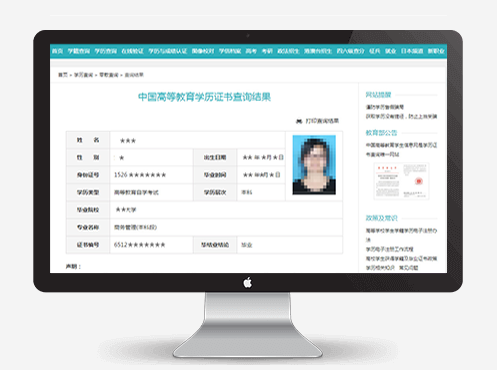Image resolution: width=497 pixels, height=370 pixels.
Task: Go to the 高考 section
Action: pyautogui.click(x=251, y=51)
